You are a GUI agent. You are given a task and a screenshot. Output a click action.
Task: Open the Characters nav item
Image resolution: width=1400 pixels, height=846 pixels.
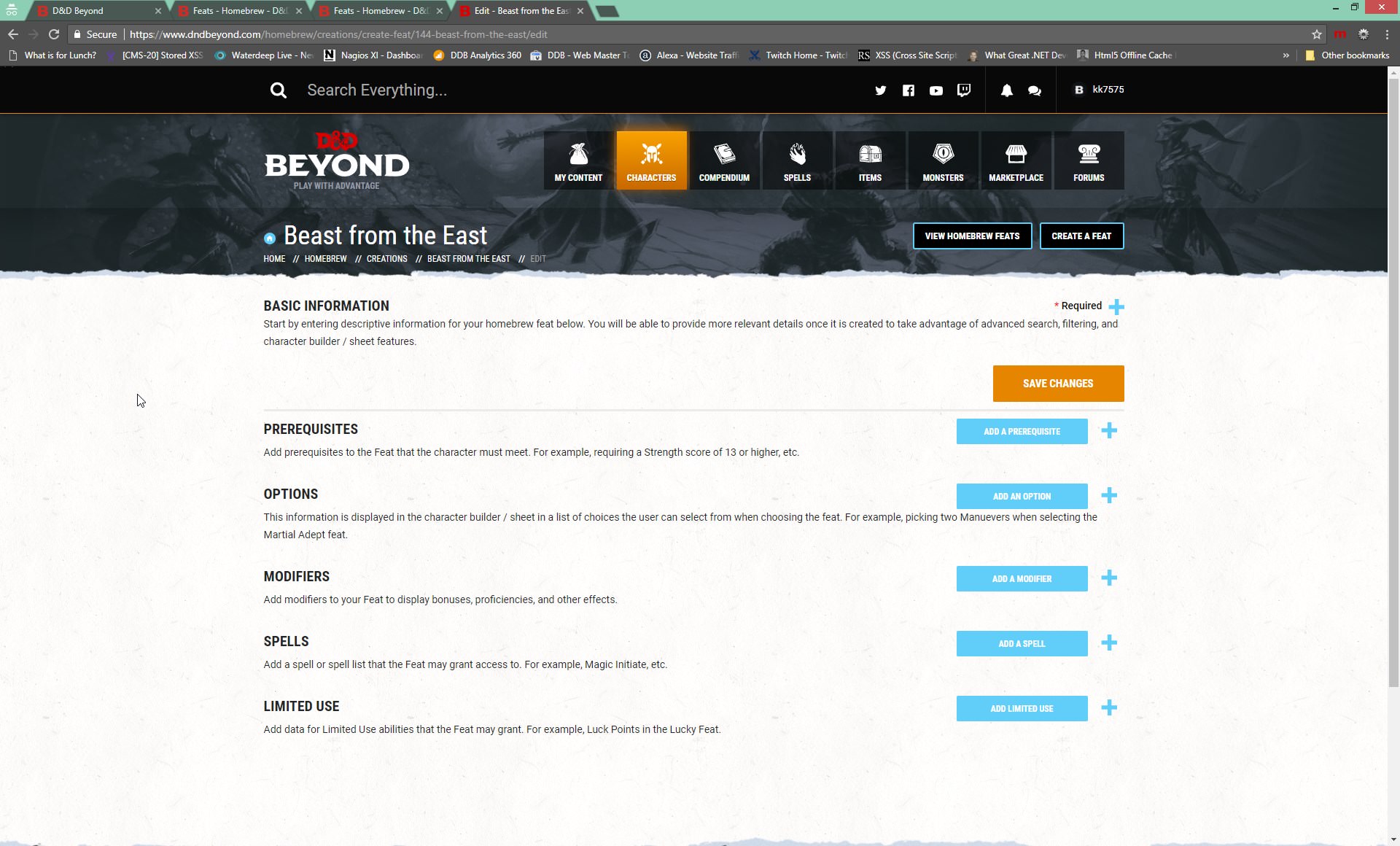pos(651,160)
